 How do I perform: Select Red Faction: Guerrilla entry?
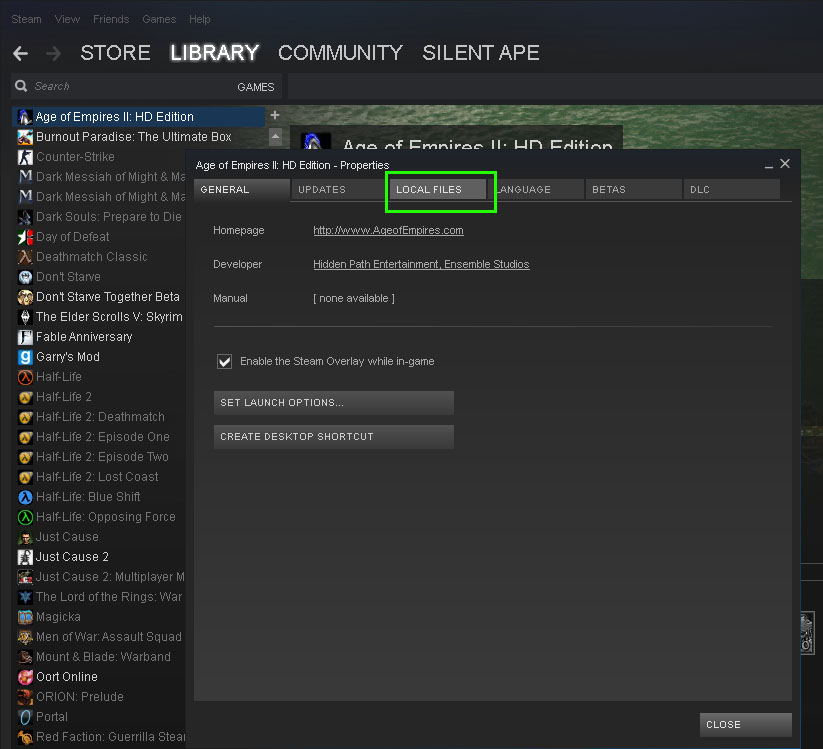coord(100,737)
